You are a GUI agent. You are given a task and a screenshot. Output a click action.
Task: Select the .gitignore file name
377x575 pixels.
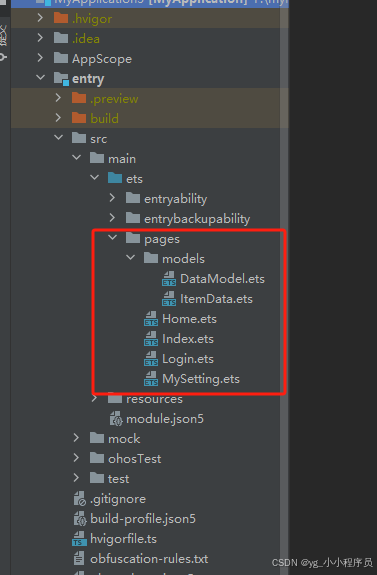[118, 498]
